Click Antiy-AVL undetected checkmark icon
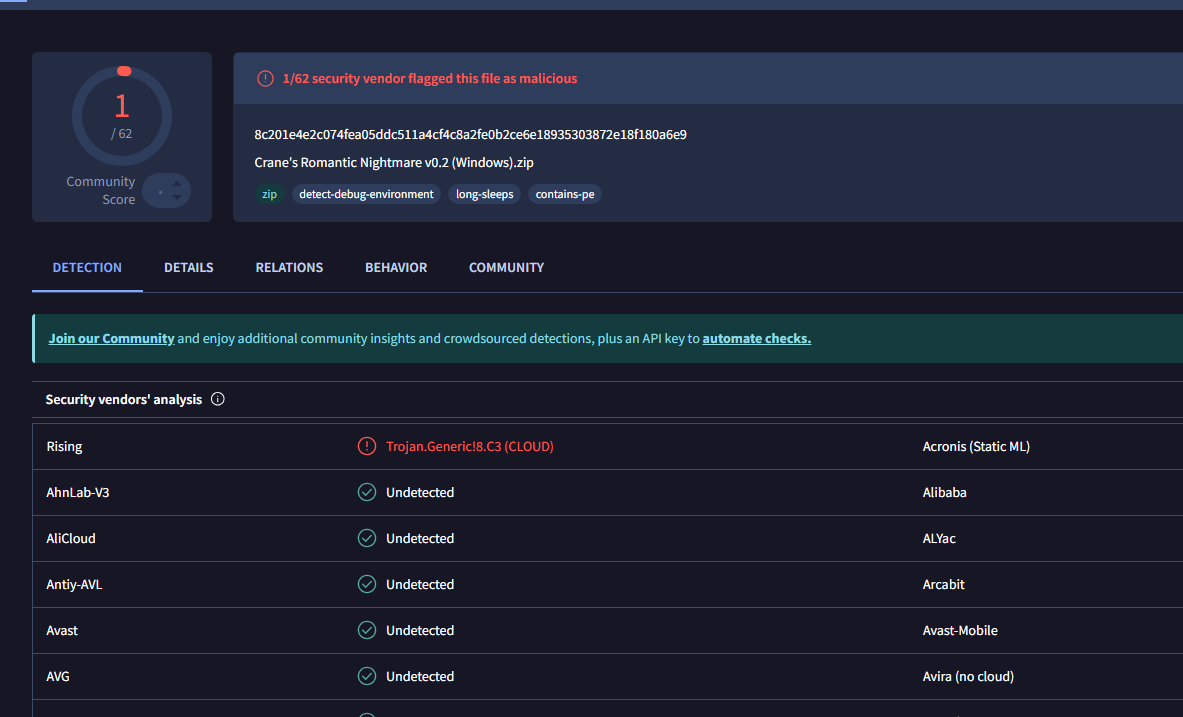The height and width of the screenshot is (717, 1183). click(x=367, y=584)
